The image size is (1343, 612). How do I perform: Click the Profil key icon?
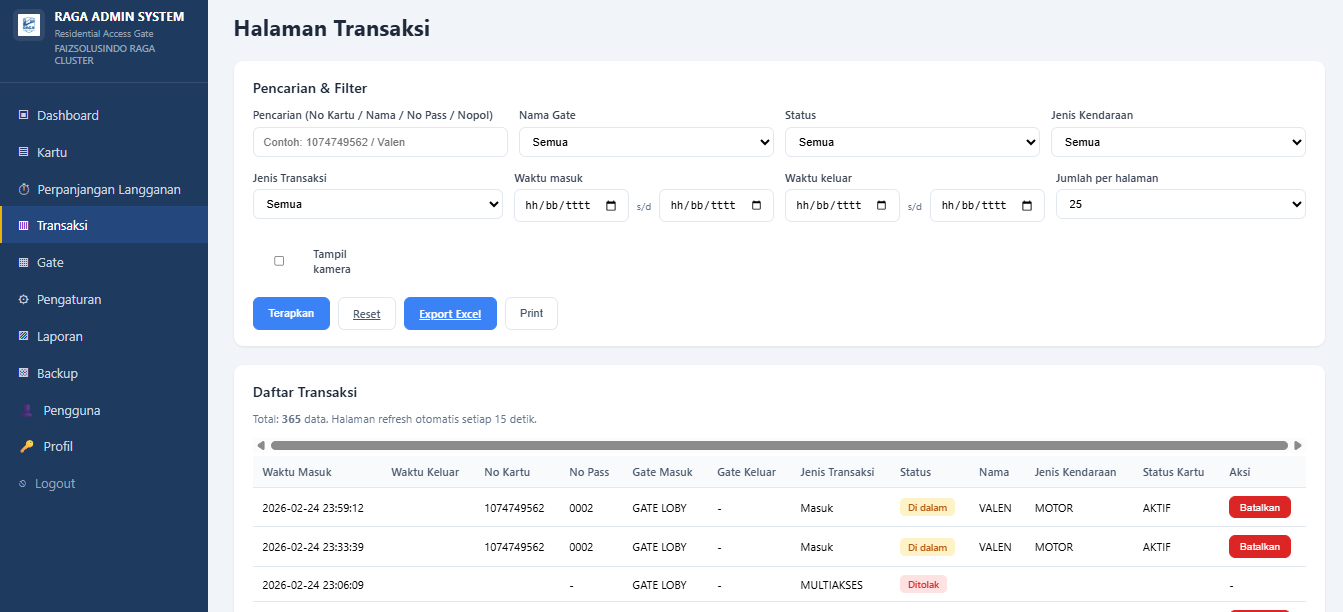pyautogui.click(x=27, y=447)
